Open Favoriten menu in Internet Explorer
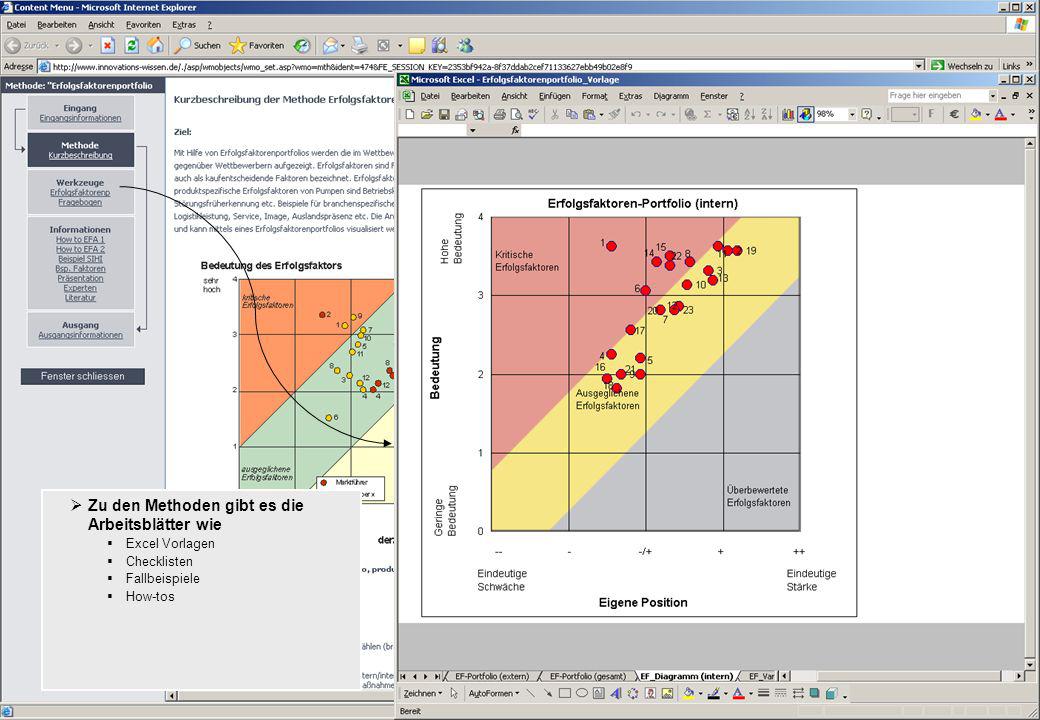 coord(143,25)
